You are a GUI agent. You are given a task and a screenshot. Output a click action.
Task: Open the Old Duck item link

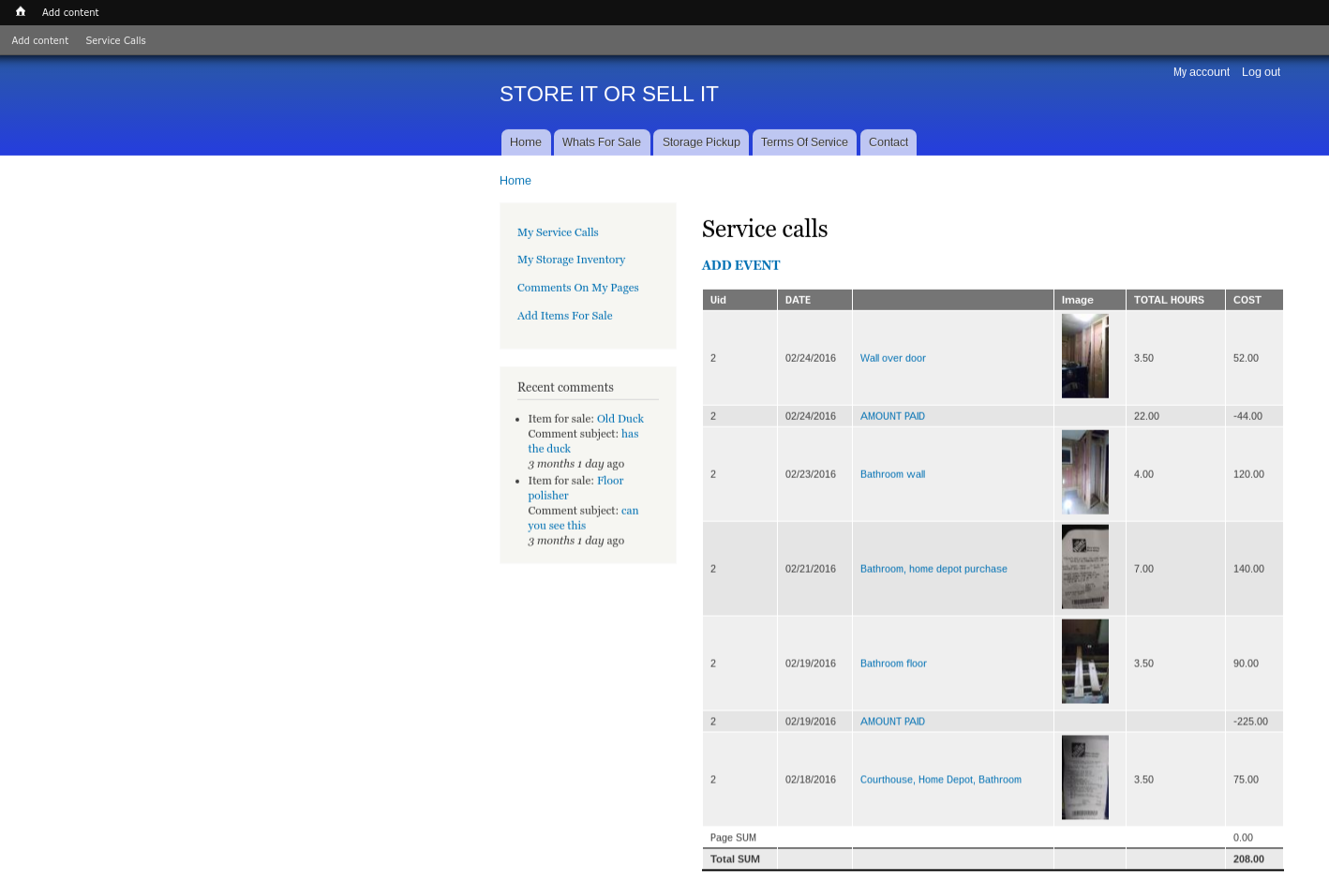tap(620, 419)
